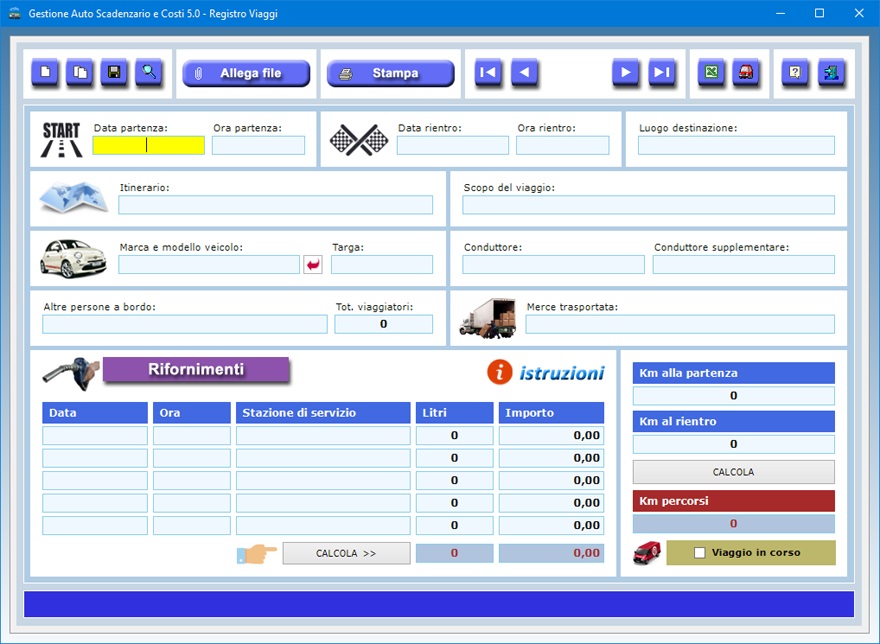The image size is (880, 644).
Task: Open help with question mark icon
Action: coord(795,72)
